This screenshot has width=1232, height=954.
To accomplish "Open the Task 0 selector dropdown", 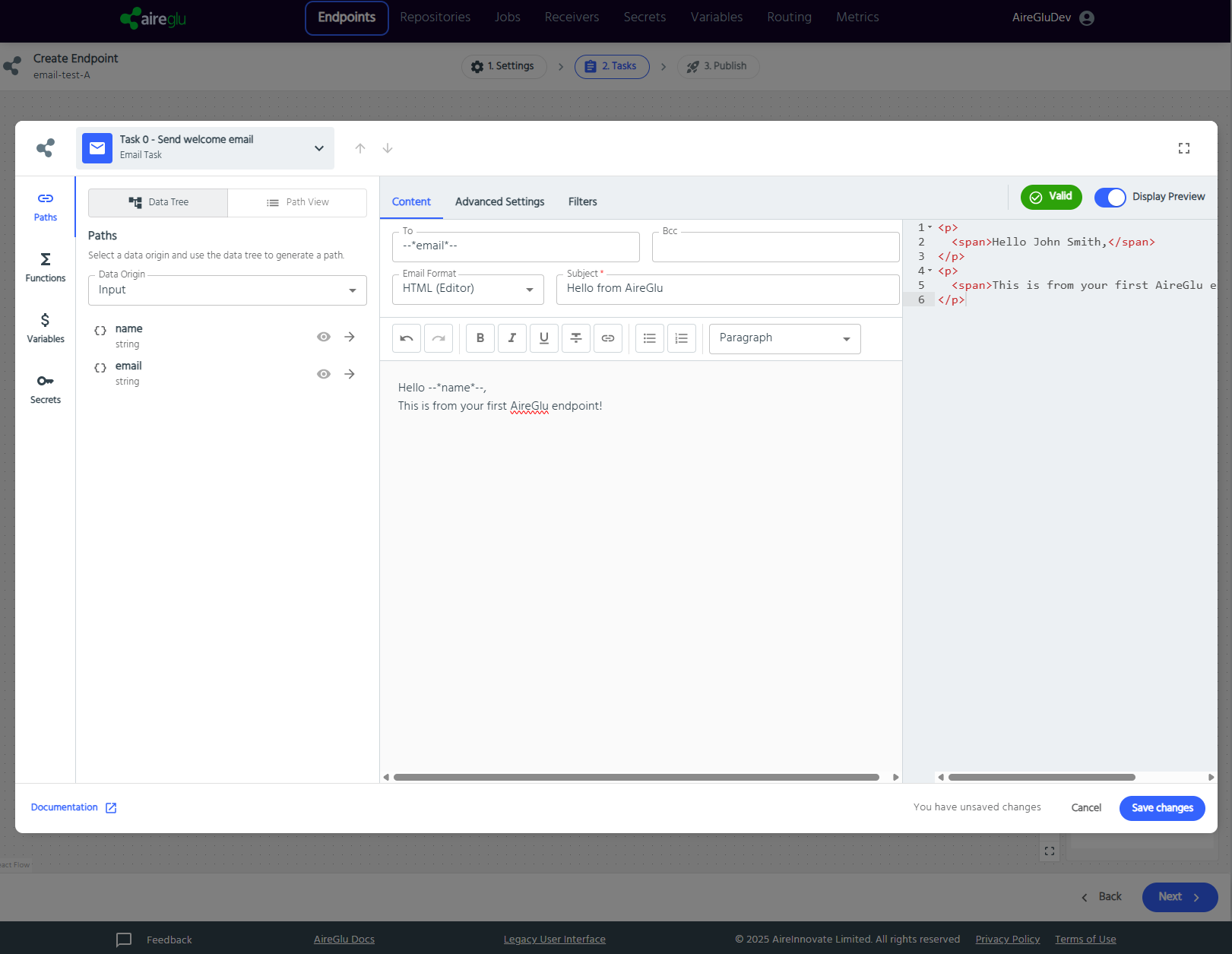I will click(205, 148).
